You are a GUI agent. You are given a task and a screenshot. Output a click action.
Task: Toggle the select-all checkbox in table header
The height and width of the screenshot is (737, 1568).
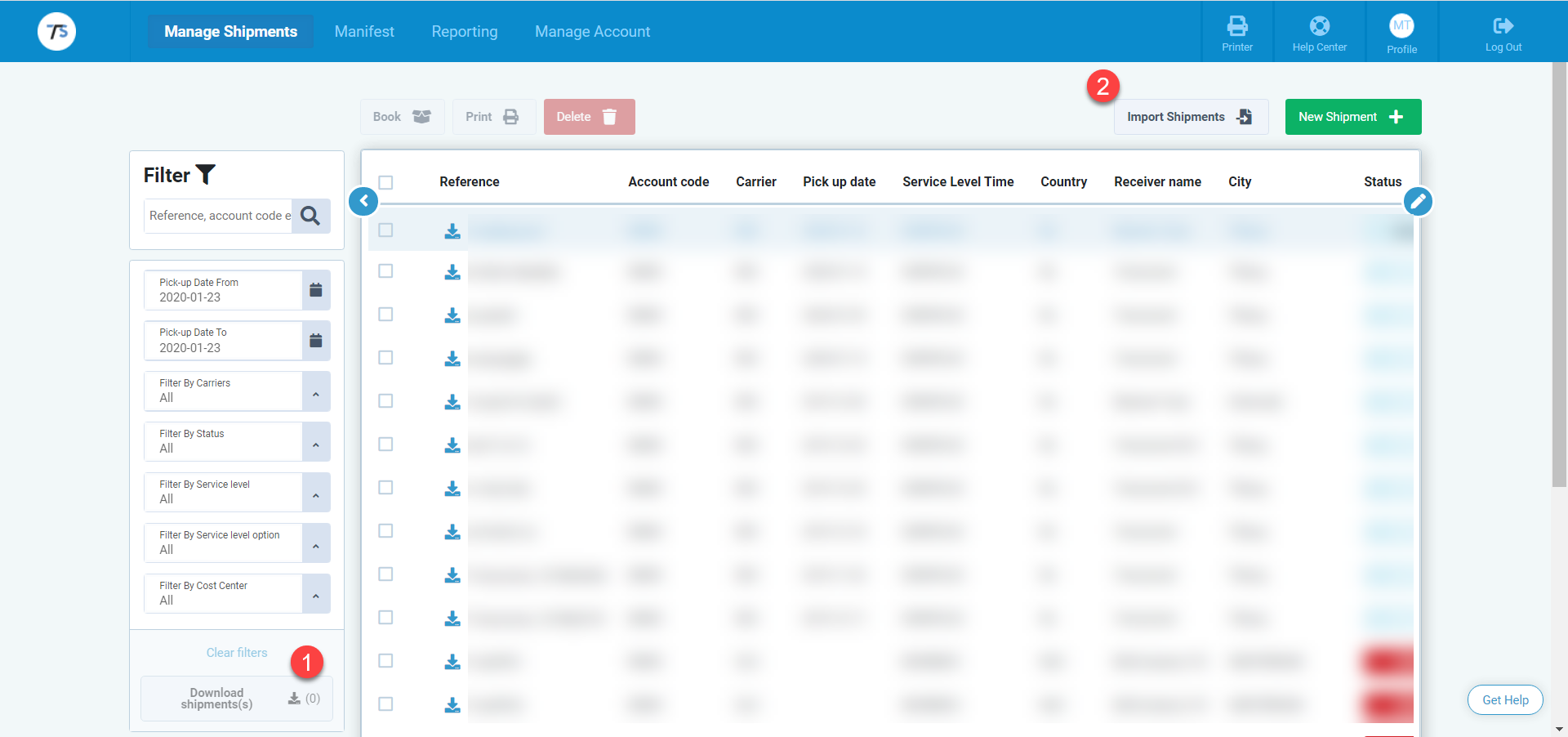[386, 182]
